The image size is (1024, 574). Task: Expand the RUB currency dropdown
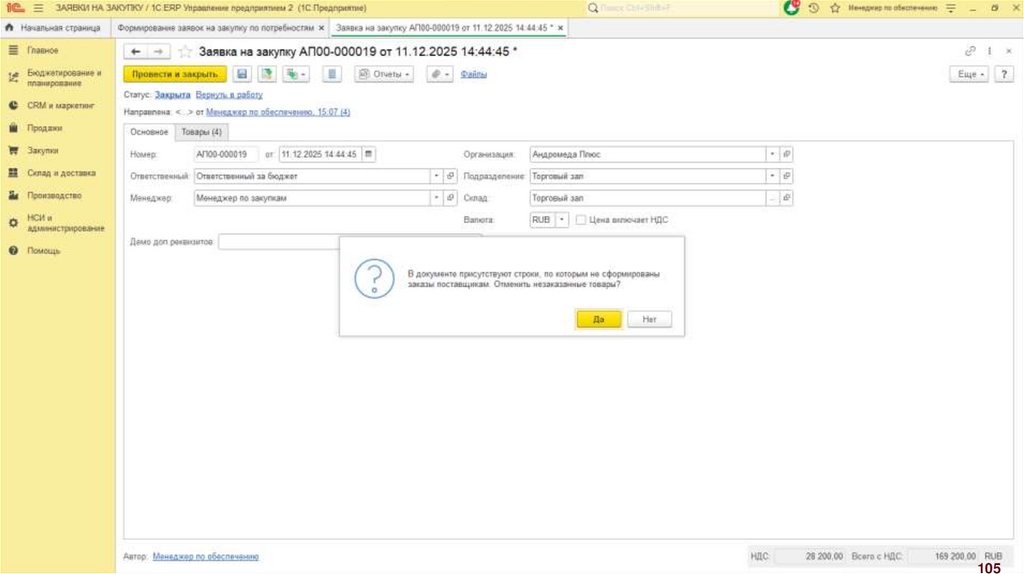(562, 219)
